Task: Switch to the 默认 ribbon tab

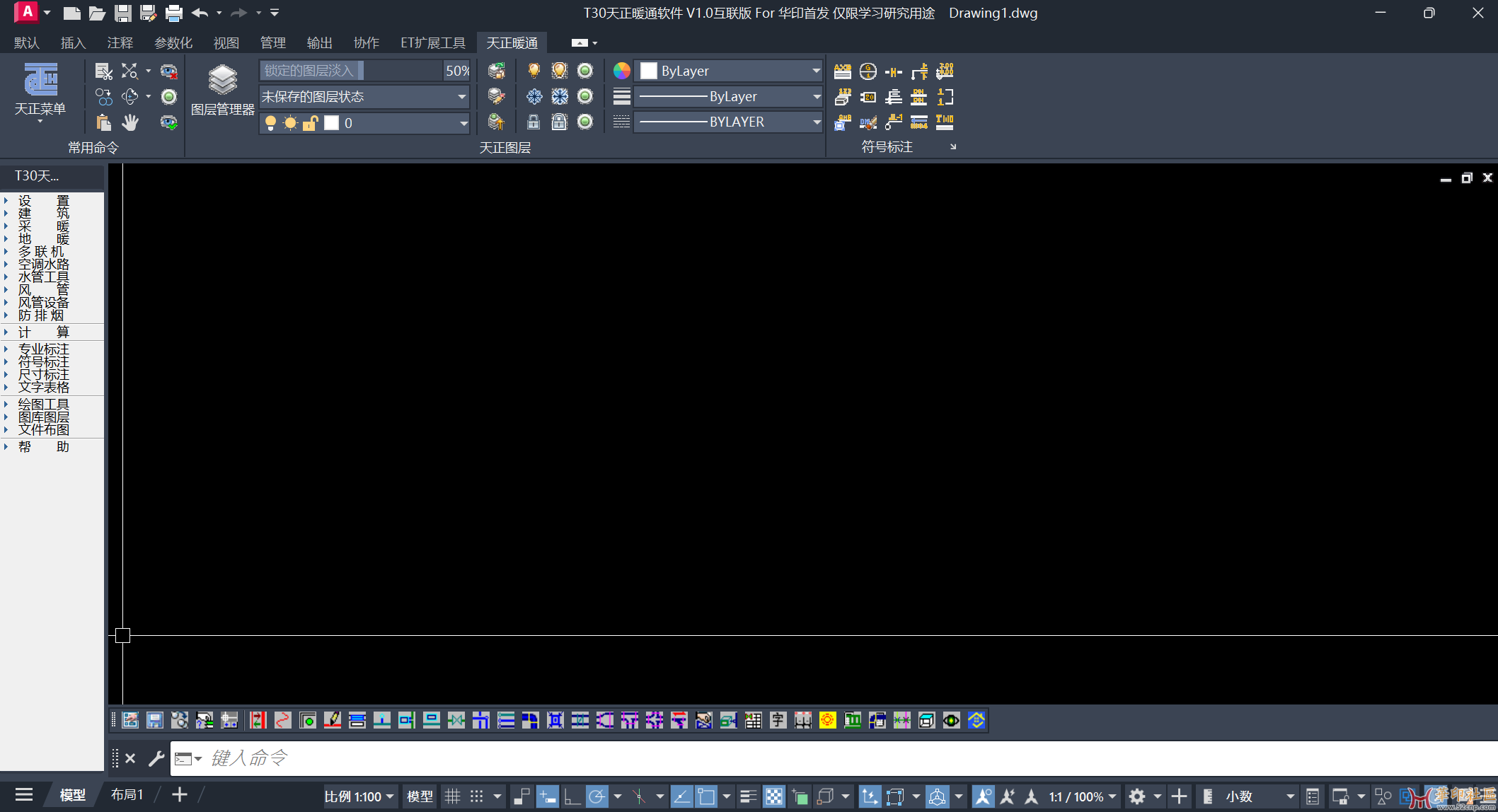Action: point(27,43)
